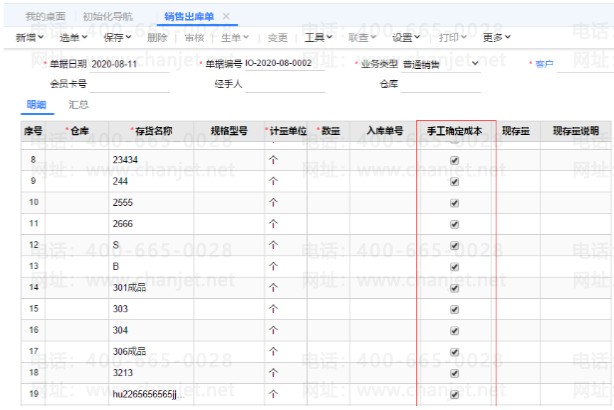Select the inventory cell 306成品

click(x=151, y=352)
